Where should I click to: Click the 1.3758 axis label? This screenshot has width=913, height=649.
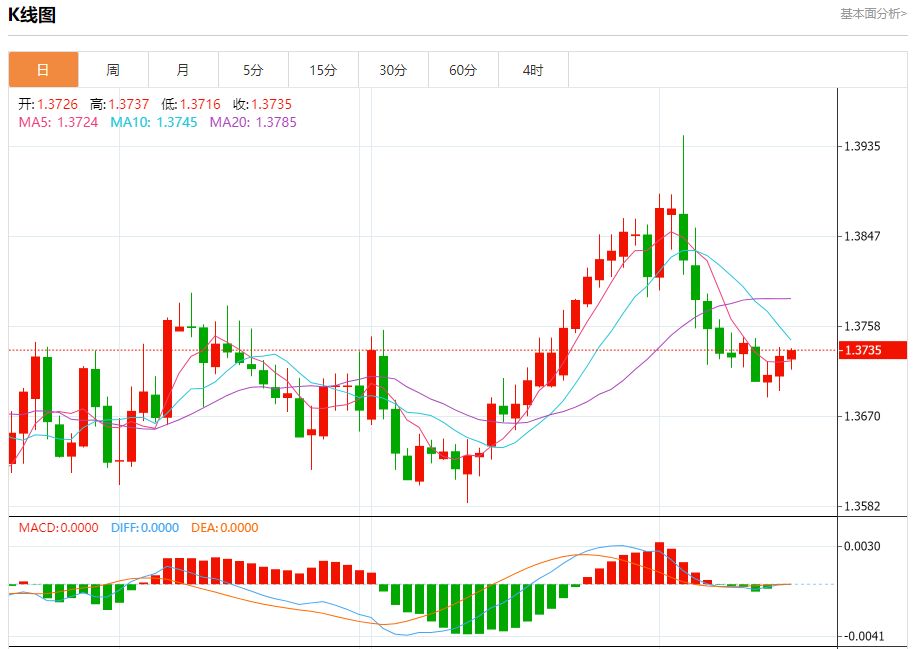[x=862, y=326]
